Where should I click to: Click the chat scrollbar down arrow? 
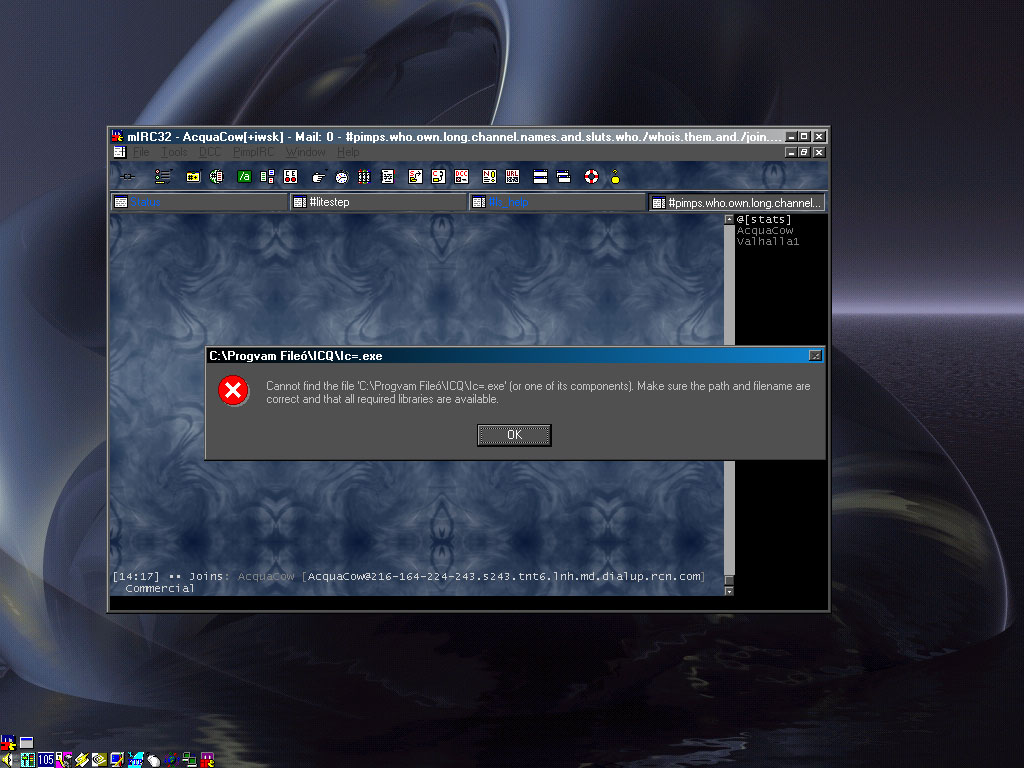click(729, 591)
